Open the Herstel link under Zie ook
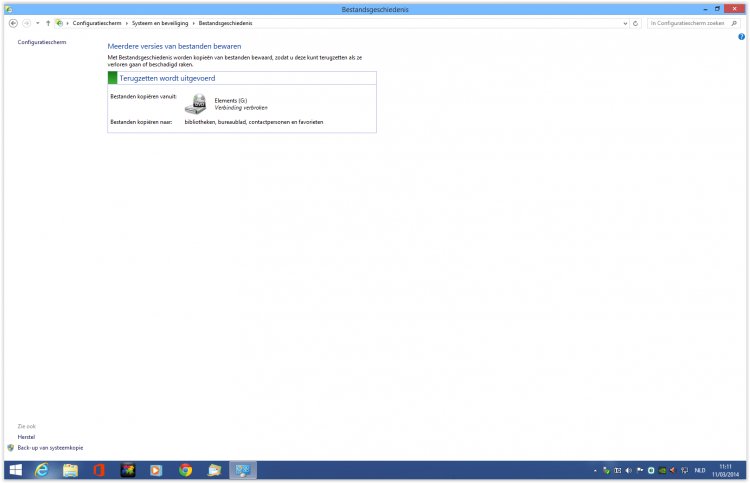 (x=26, y=437)
